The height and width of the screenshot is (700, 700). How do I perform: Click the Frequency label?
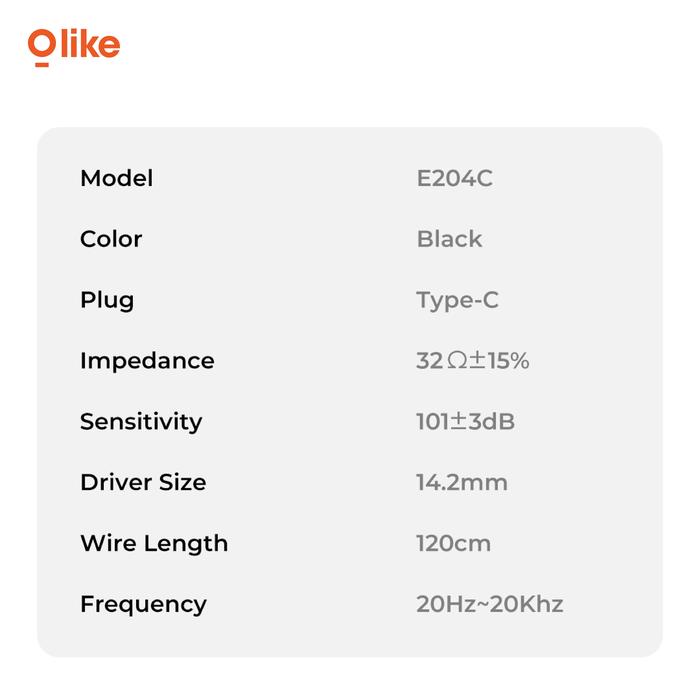point(143,604)
